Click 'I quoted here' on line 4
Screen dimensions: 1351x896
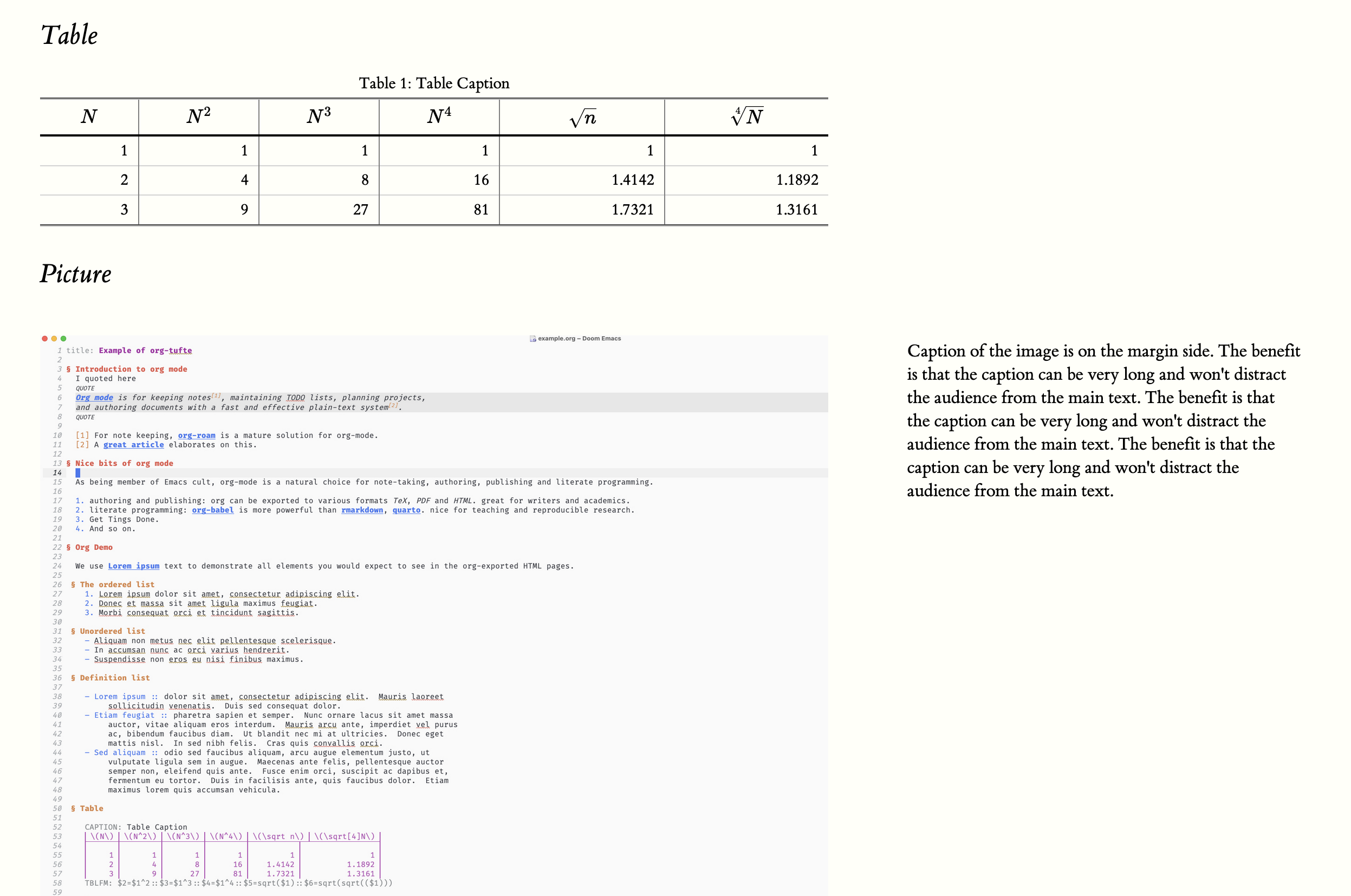click(106, 379)
